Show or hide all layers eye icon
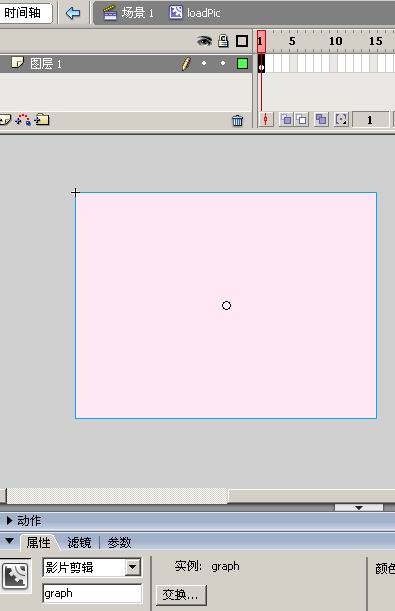395x611 pixels. pos(204,41)
